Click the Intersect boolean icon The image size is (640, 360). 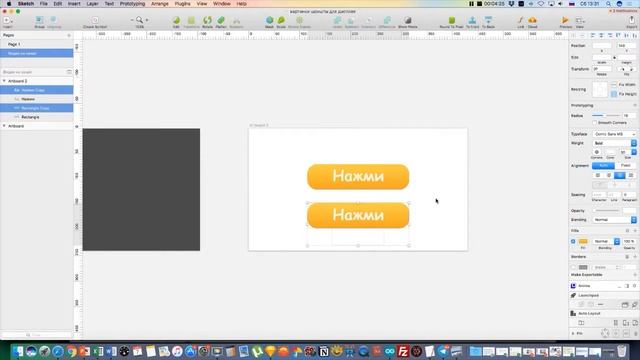click(x=368, y=21)
